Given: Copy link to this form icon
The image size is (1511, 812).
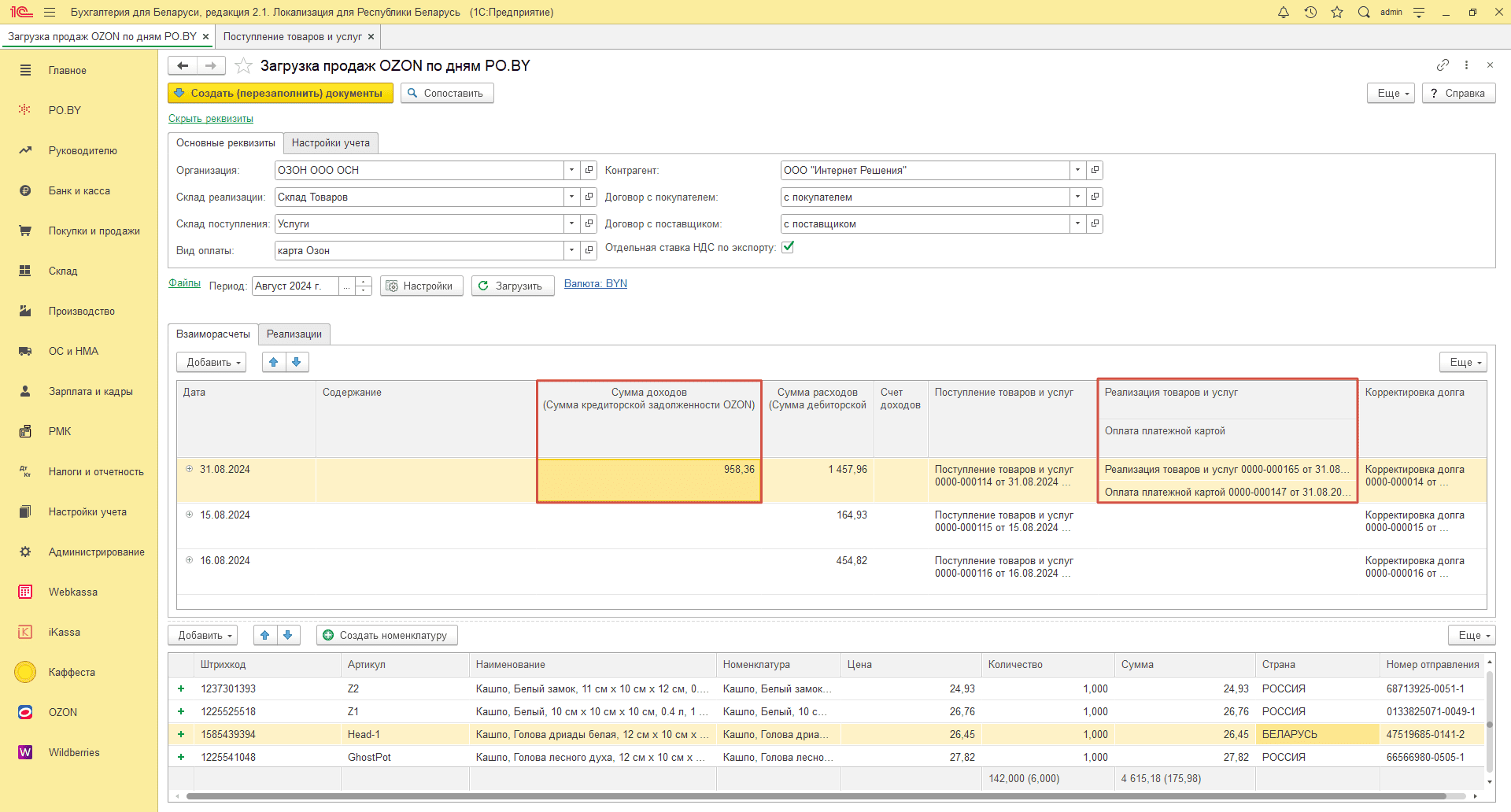Looking at the screenshot, I should coord(1443,65).
